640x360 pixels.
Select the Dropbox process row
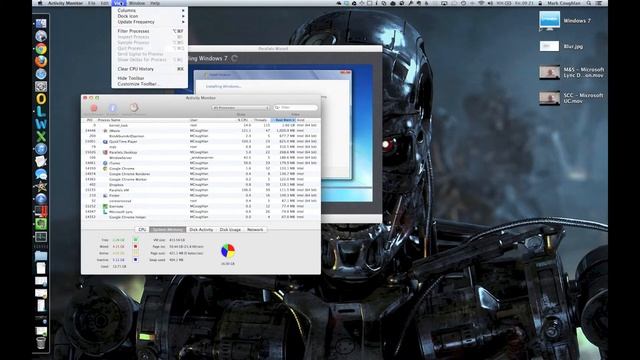point(200,184)
